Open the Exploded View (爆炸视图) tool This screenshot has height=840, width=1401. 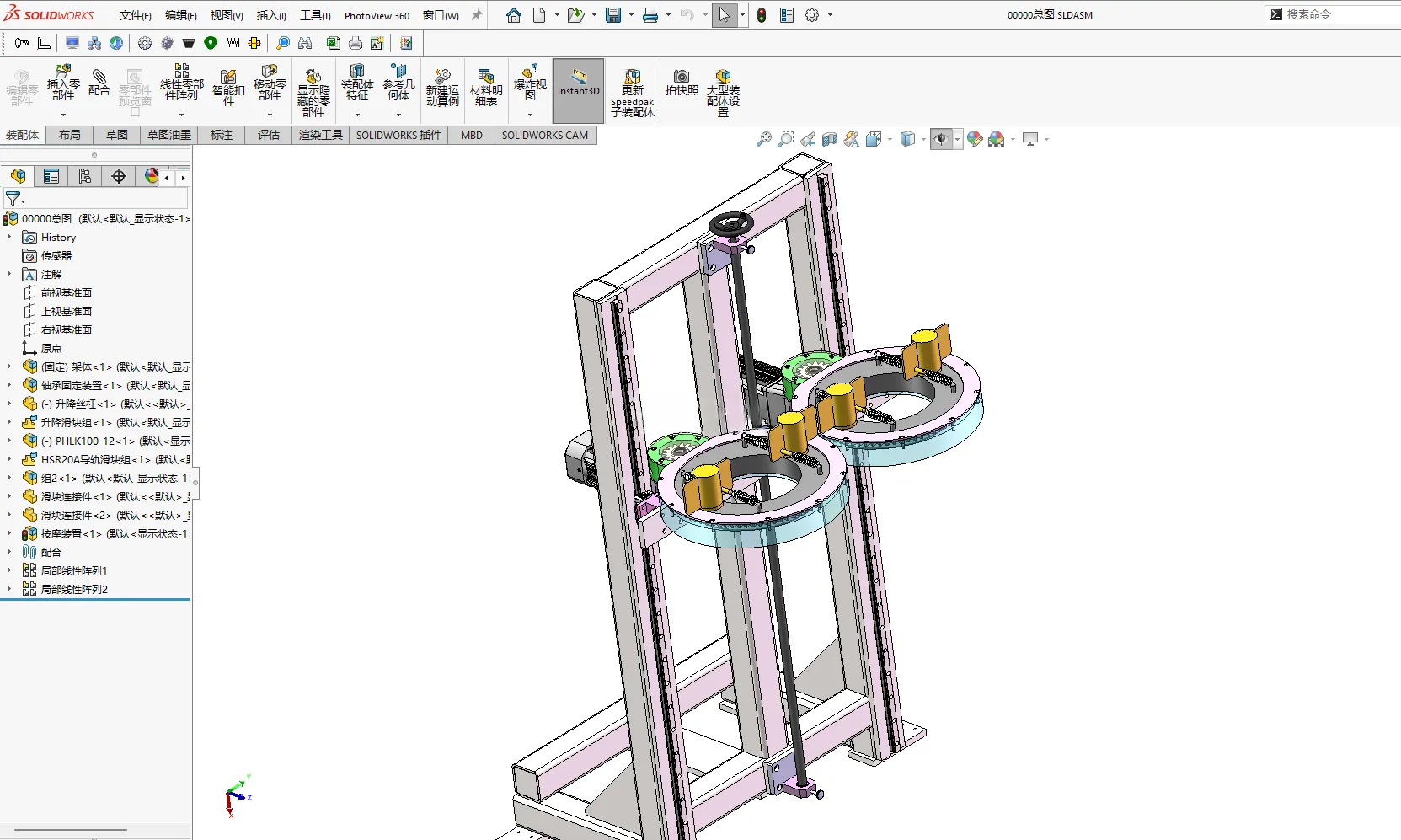[530, 83]
